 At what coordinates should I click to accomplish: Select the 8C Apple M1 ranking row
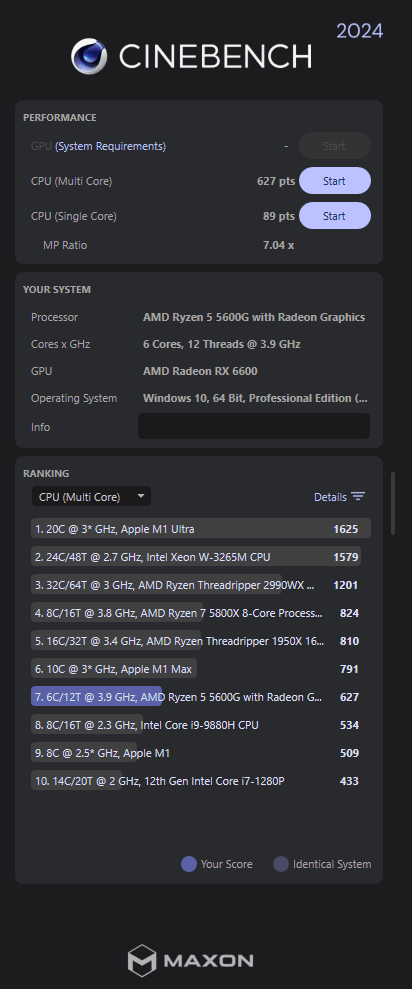point(201,752)
